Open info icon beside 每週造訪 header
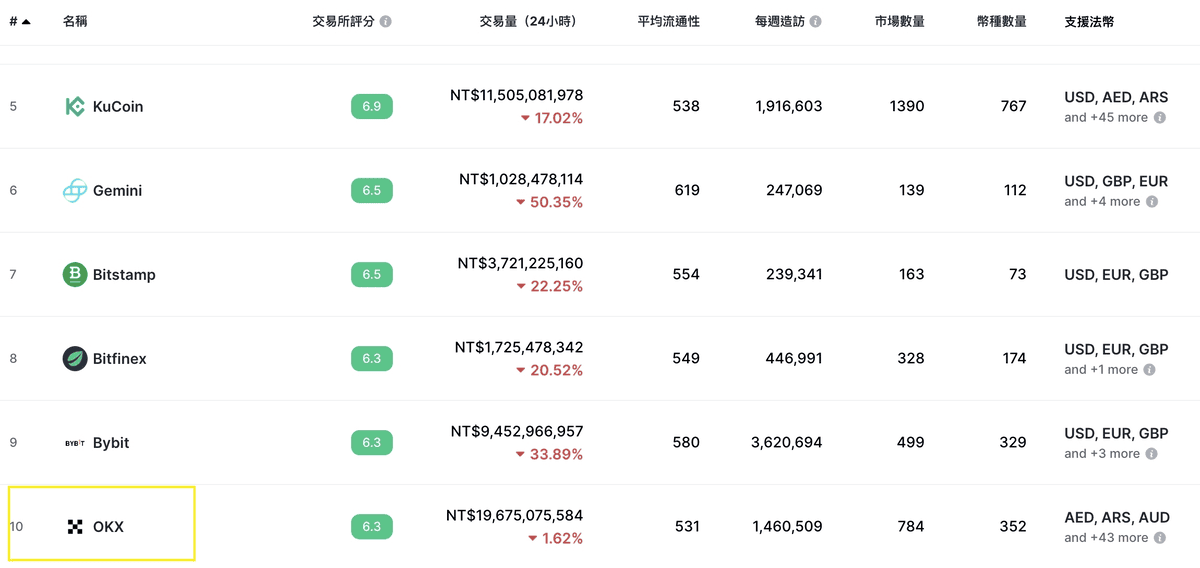Image resolution: width=1200 pixels, height=568 pixels. tap(816, 21)
